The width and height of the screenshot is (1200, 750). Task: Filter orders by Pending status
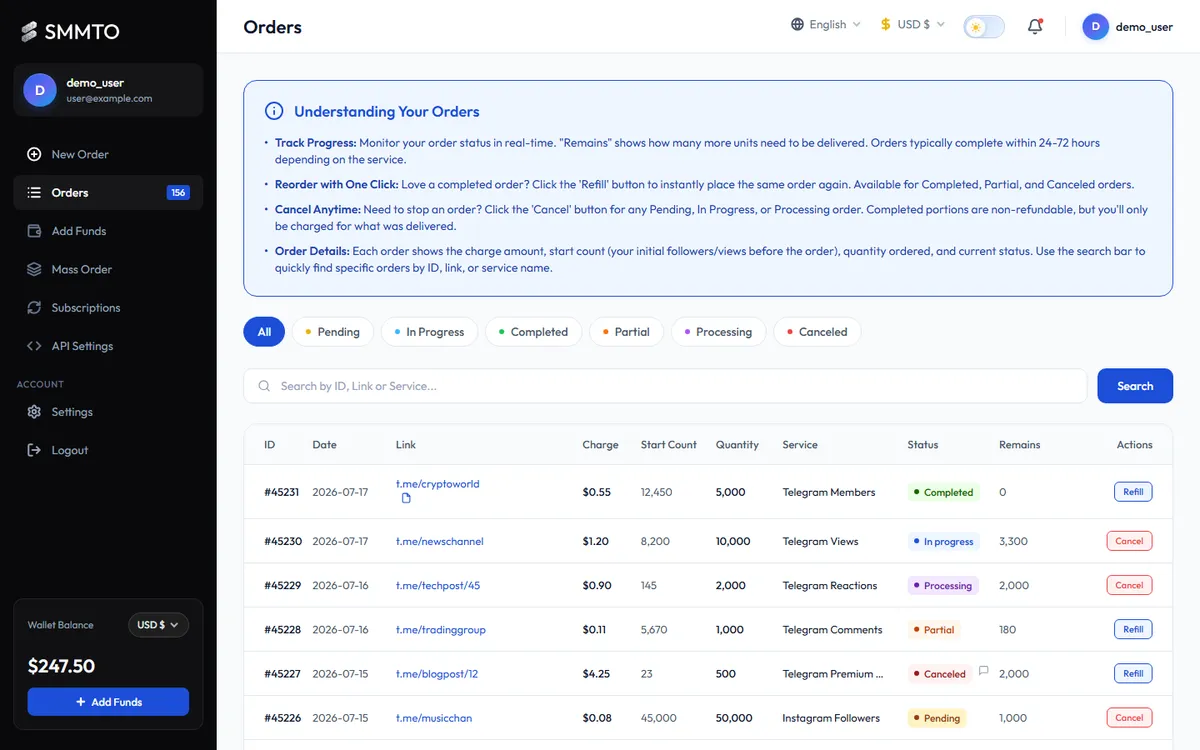(x=332, y=332)
